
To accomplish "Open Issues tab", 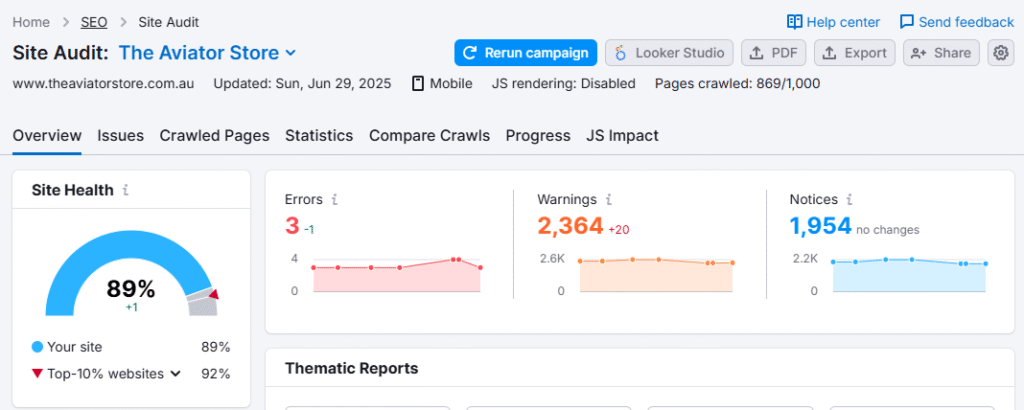I will pyautogui.click(x=121, y=136).
